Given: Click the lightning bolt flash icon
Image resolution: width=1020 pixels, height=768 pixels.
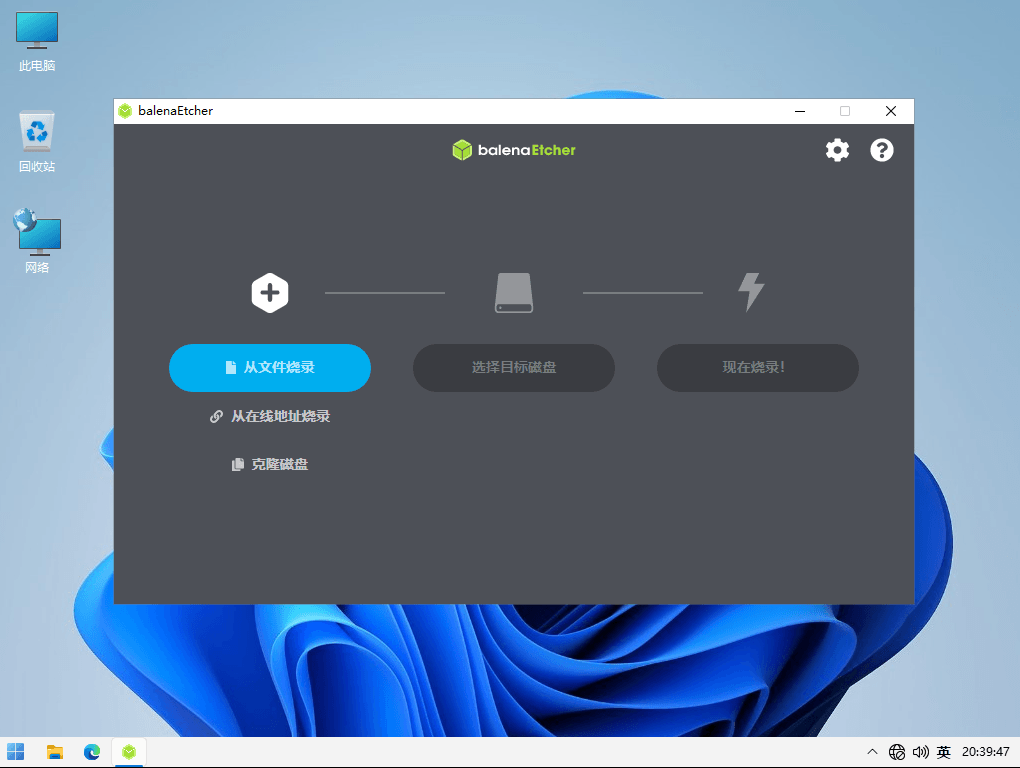Looking at the screenshot, I should coord(751,292).
